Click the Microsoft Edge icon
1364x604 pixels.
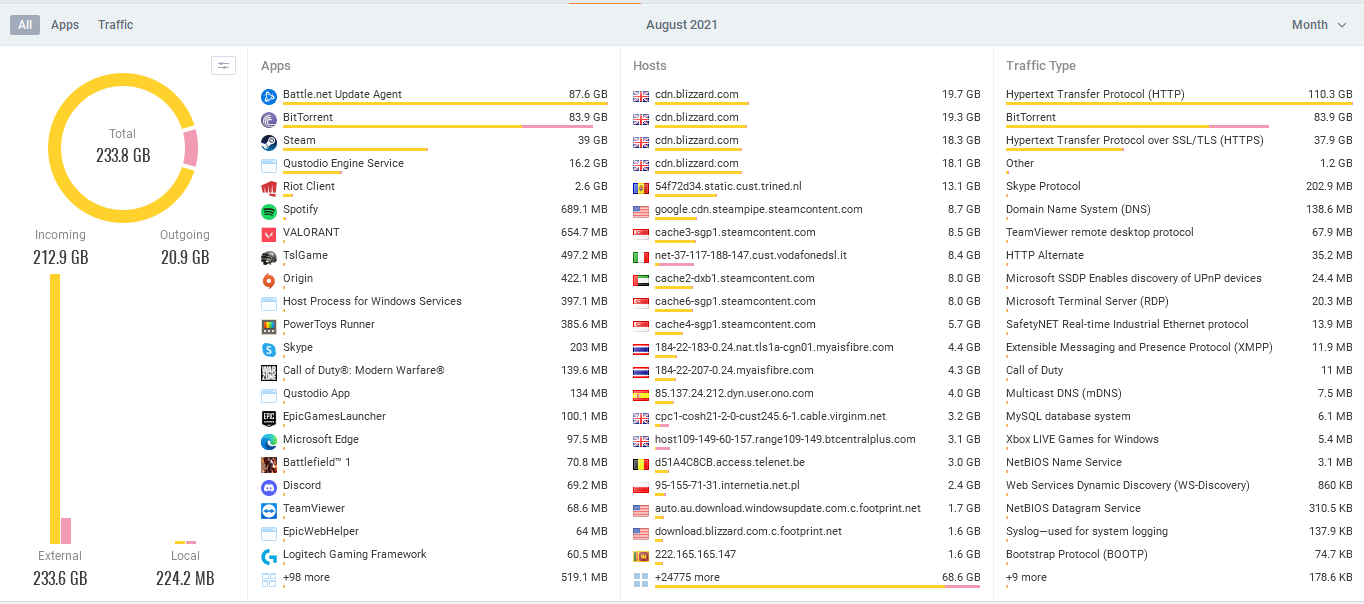click(x=269, y=441)
